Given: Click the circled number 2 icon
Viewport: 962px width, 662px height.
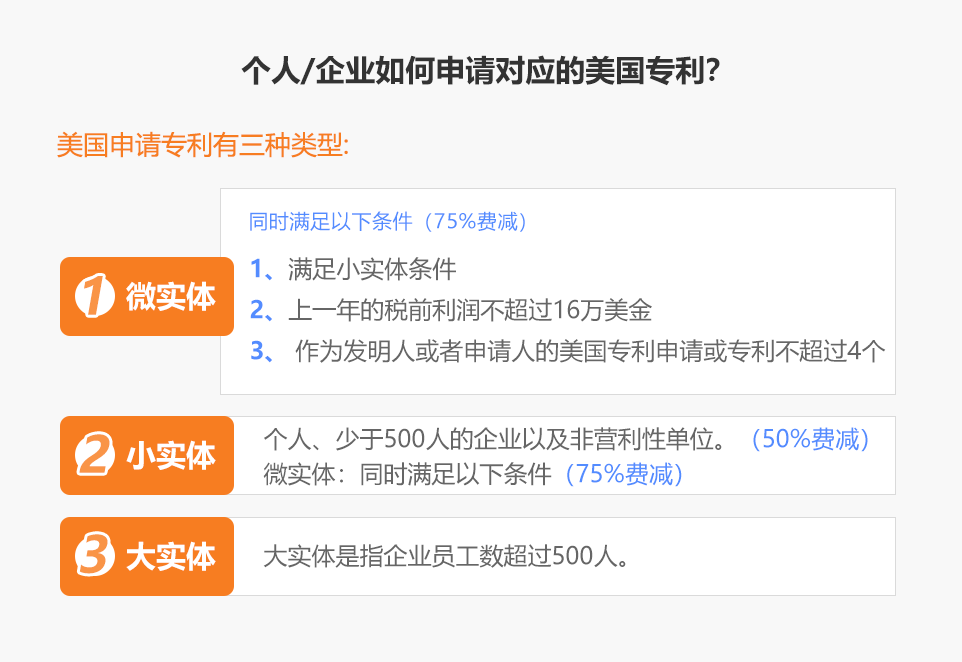Looking at the screenshot, I should coord(95,456).
